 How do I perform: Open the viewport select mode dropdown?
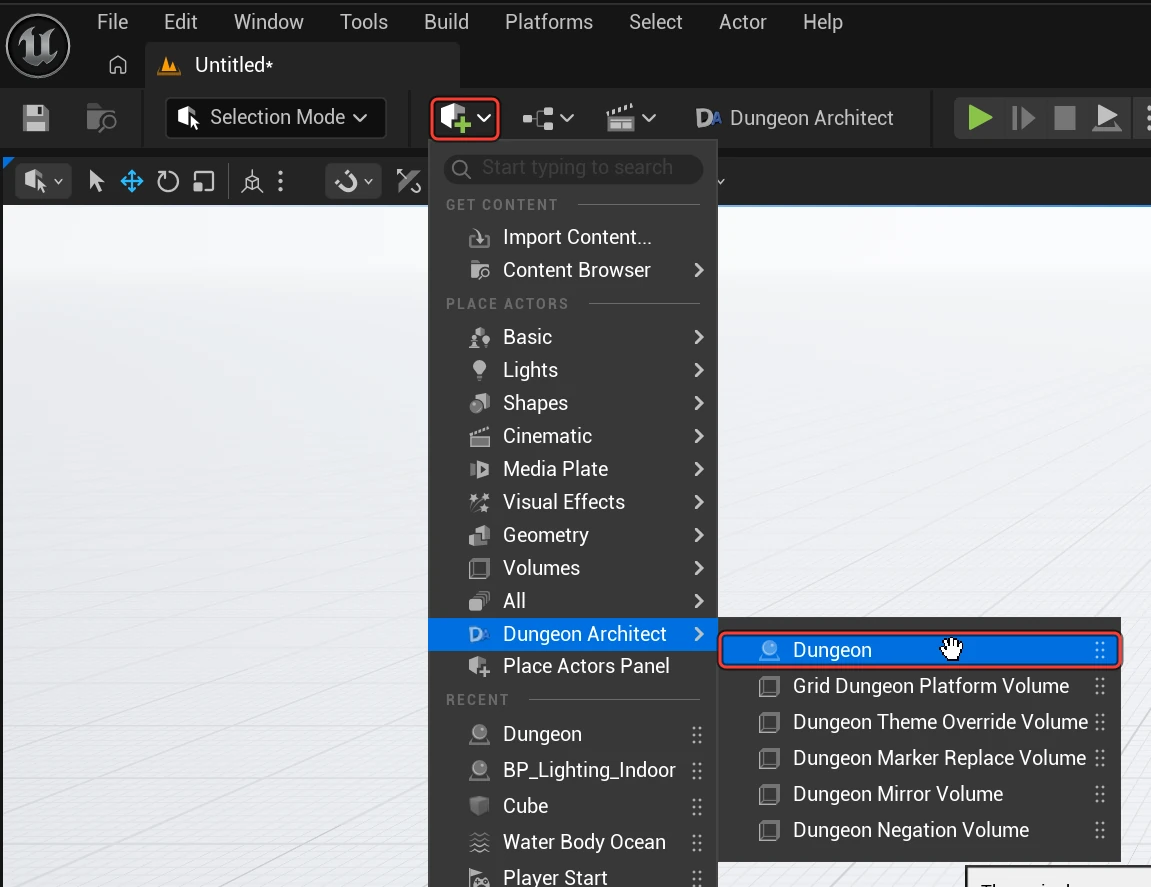tap(43, 181)
